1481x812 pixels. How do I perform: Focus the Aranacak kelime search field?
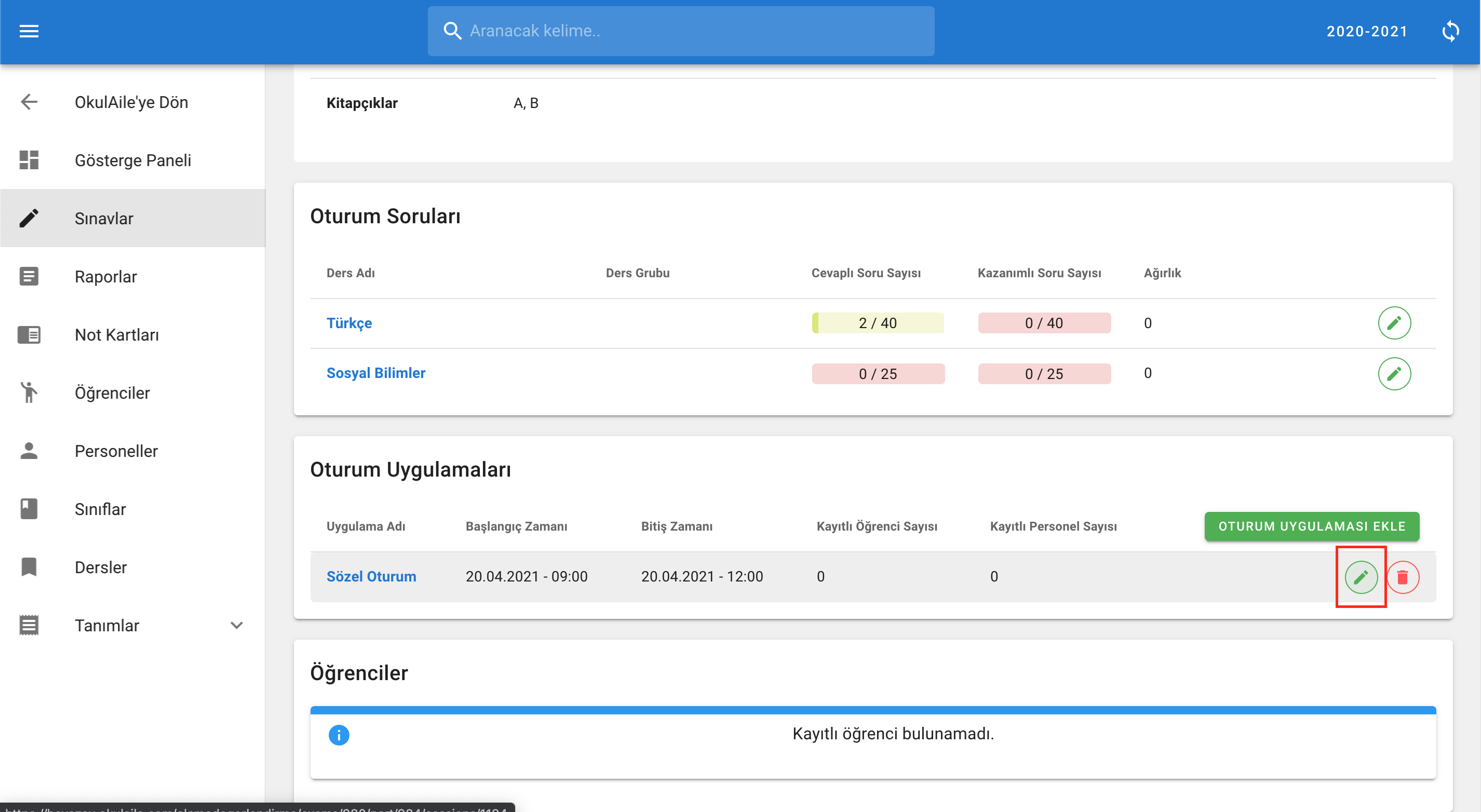point(681,31)
